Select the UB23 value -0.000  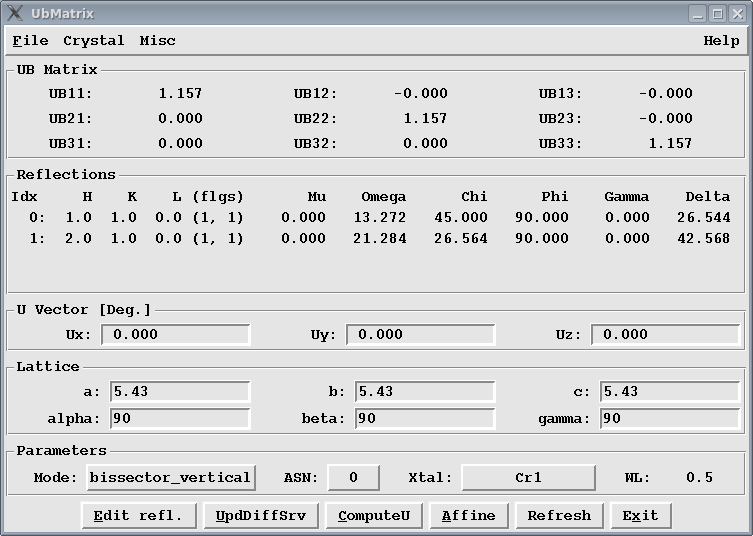pos(666,118)
